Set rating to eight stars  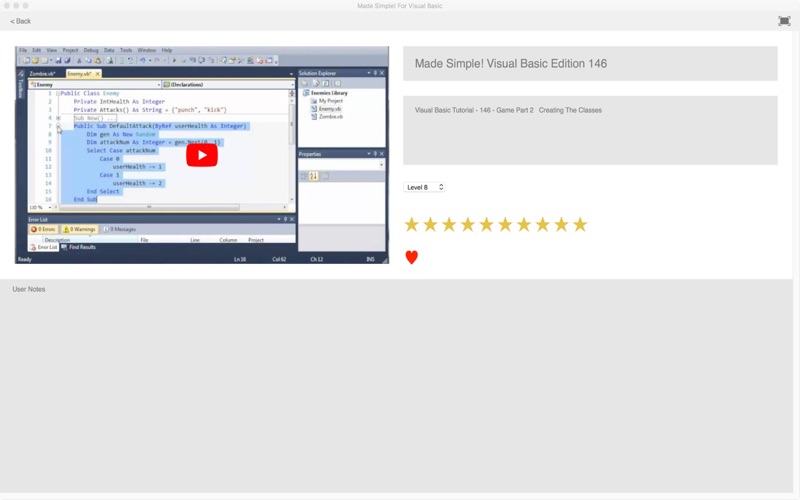point(542,224)
